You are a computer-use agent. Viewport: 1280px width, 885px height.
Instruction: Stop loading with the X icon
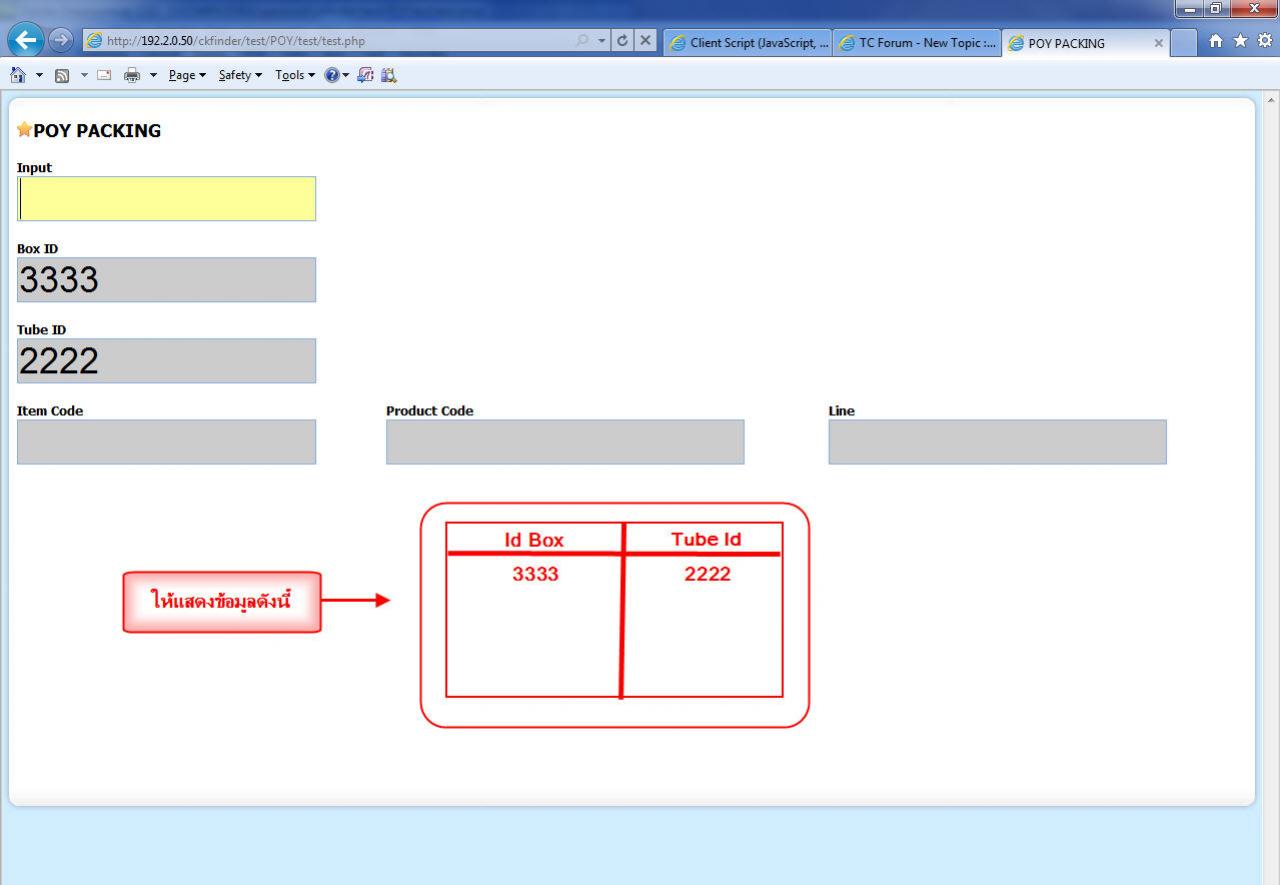[646, 41]
